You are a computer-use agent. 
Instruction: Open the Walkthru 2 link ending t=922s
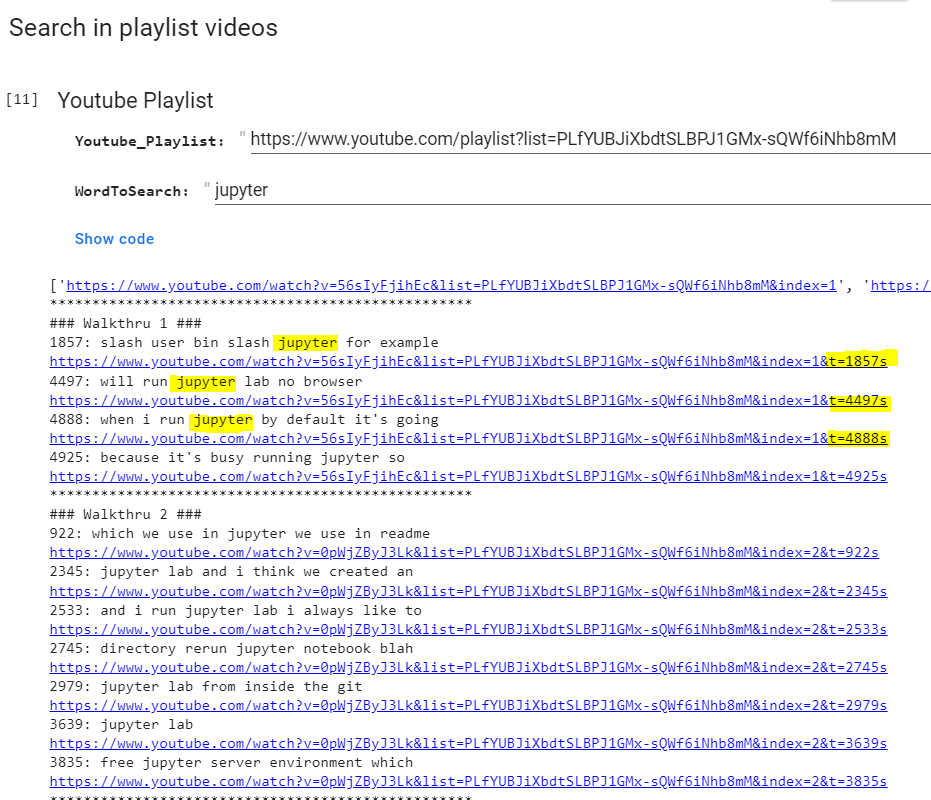[x=464, y=552]
